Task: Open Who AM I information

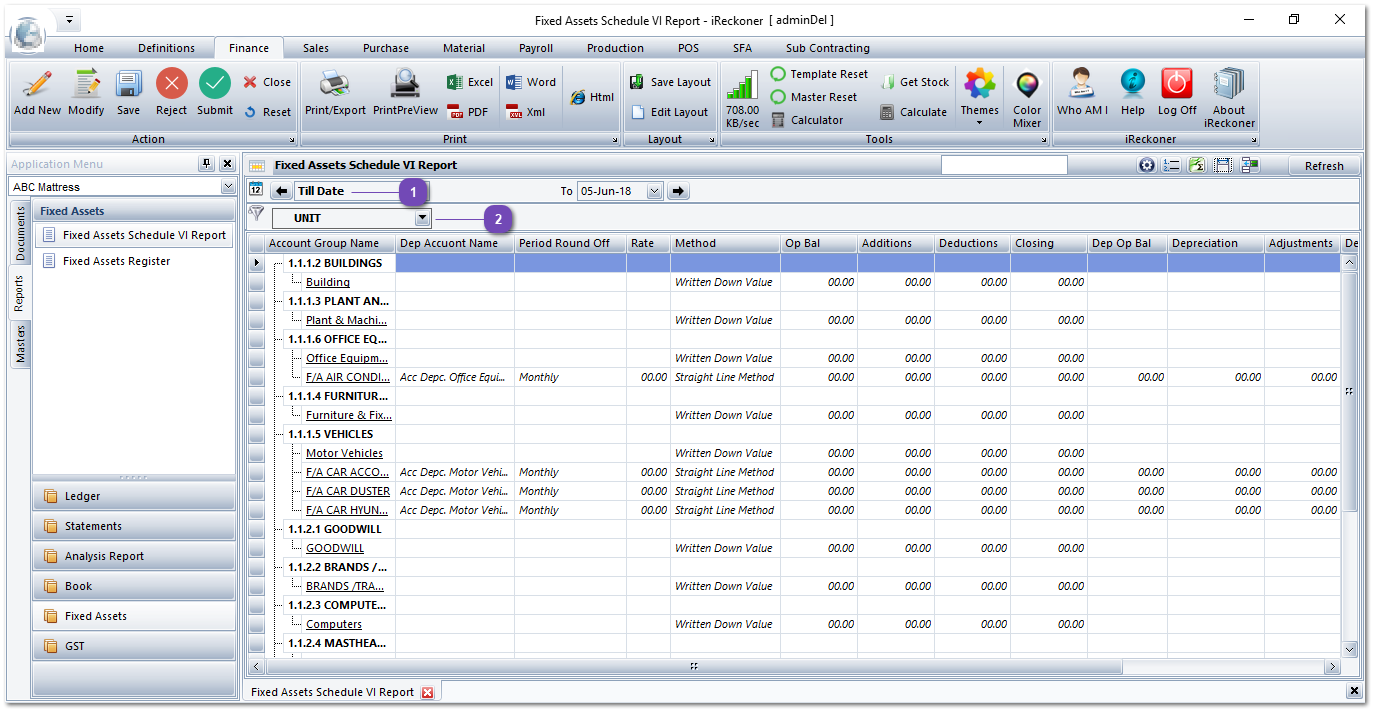Action: (x=1082, y=96)
